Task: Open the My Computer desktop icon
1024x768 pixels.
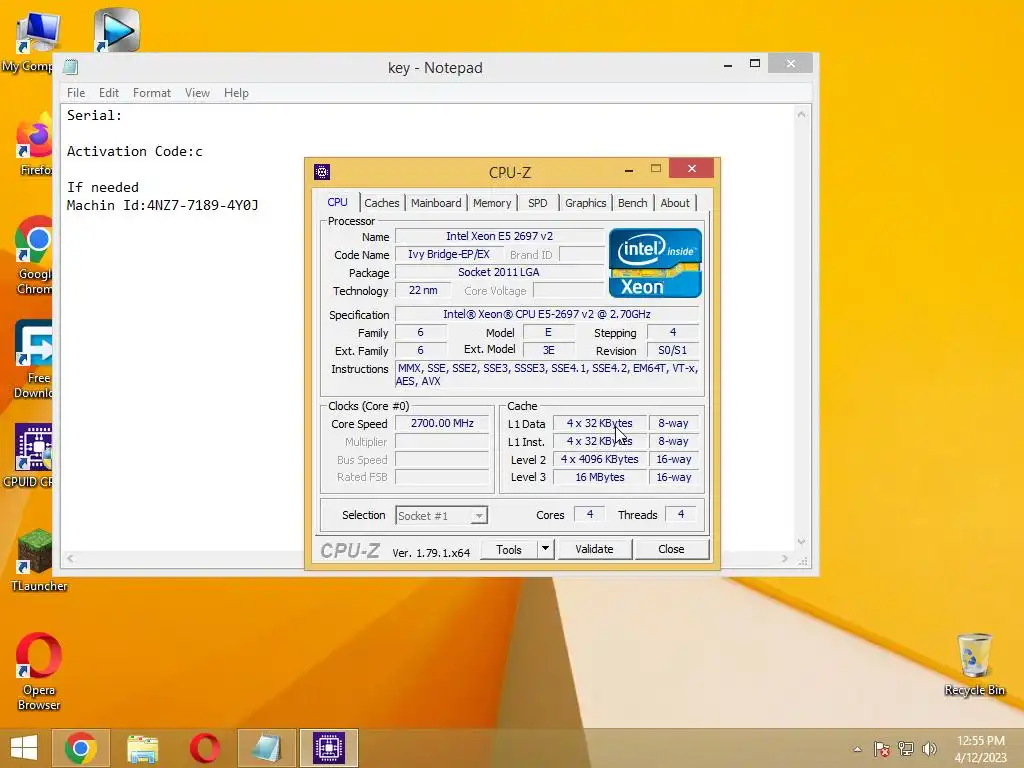Action: click(x=37, y=38)
